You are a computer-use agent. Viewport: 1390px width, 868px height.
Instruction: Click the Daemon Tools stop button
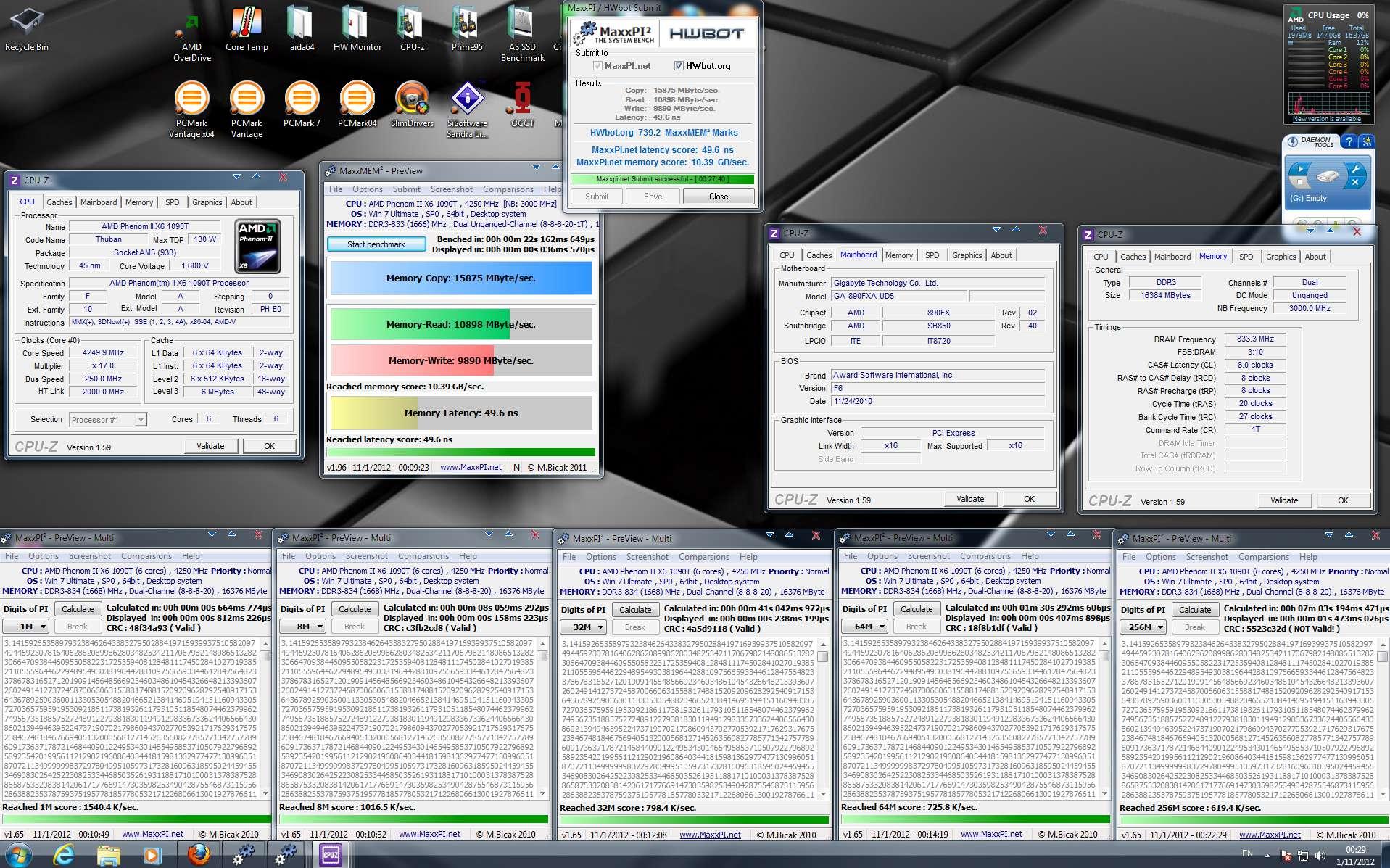pyautogui.click(x=1299, y=183)
